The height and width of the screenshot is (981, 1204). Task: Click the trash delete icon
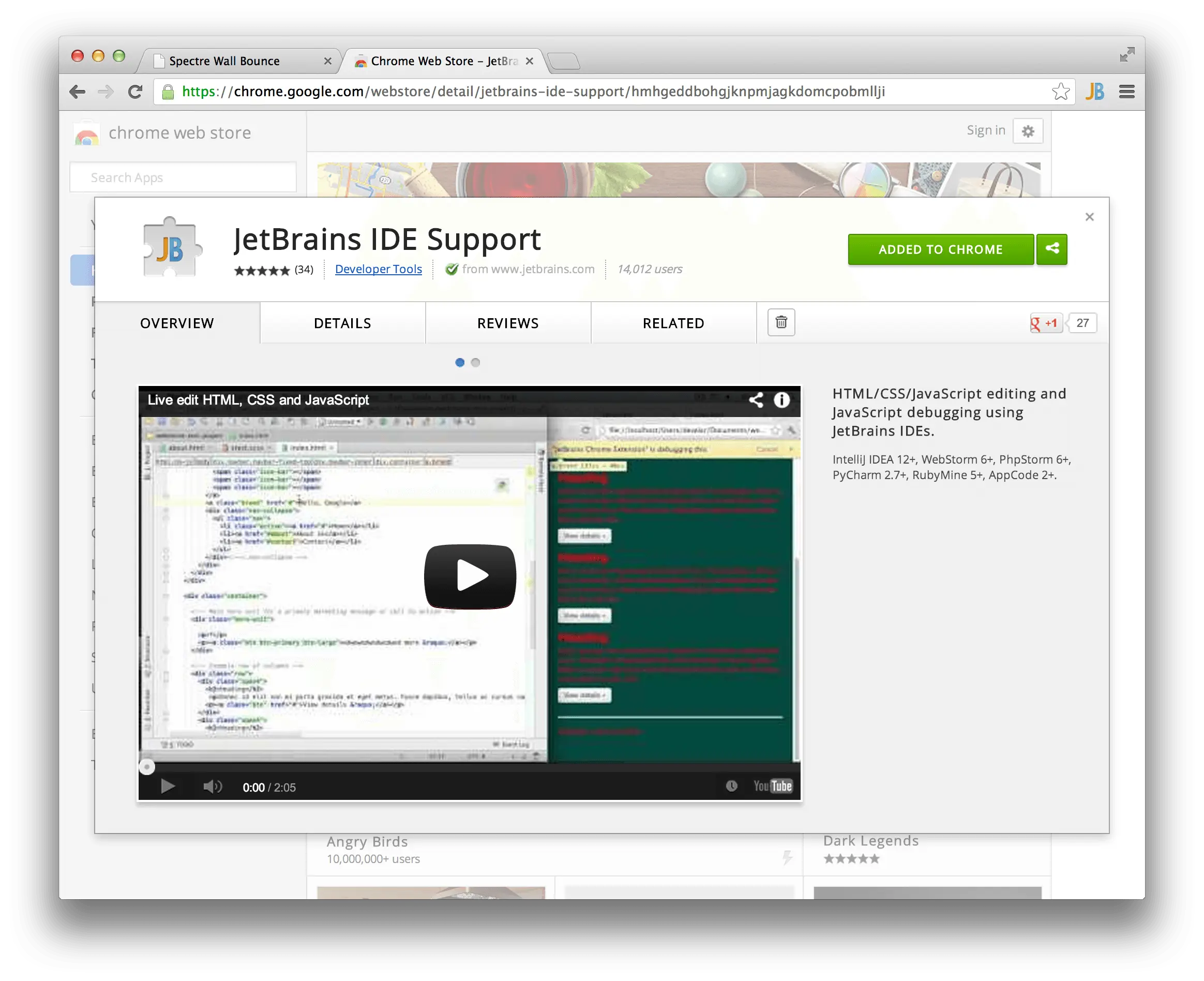pyautogui.click(x=780, y=323)
